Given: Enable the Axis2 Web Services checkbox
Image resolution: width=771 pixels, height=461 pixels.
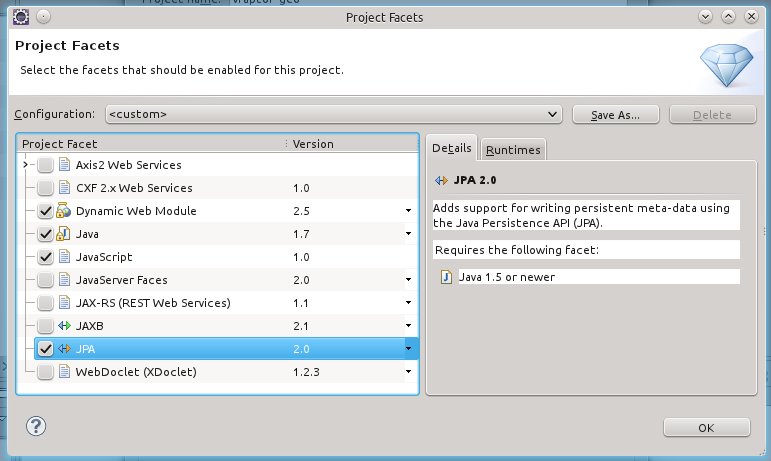Looking at the screenshot, I should (x=45, y=165).
